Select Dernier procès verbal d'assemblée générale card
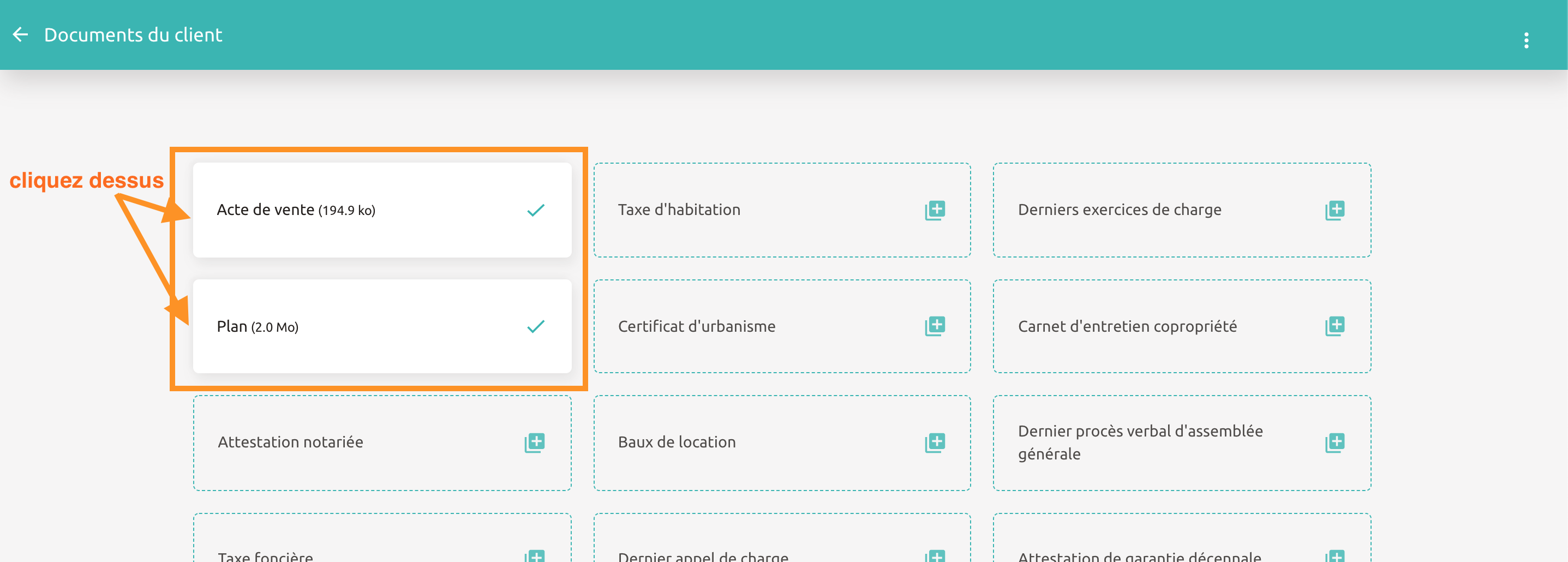The width and height of the screenshot is (1568, 562). 1182,443
